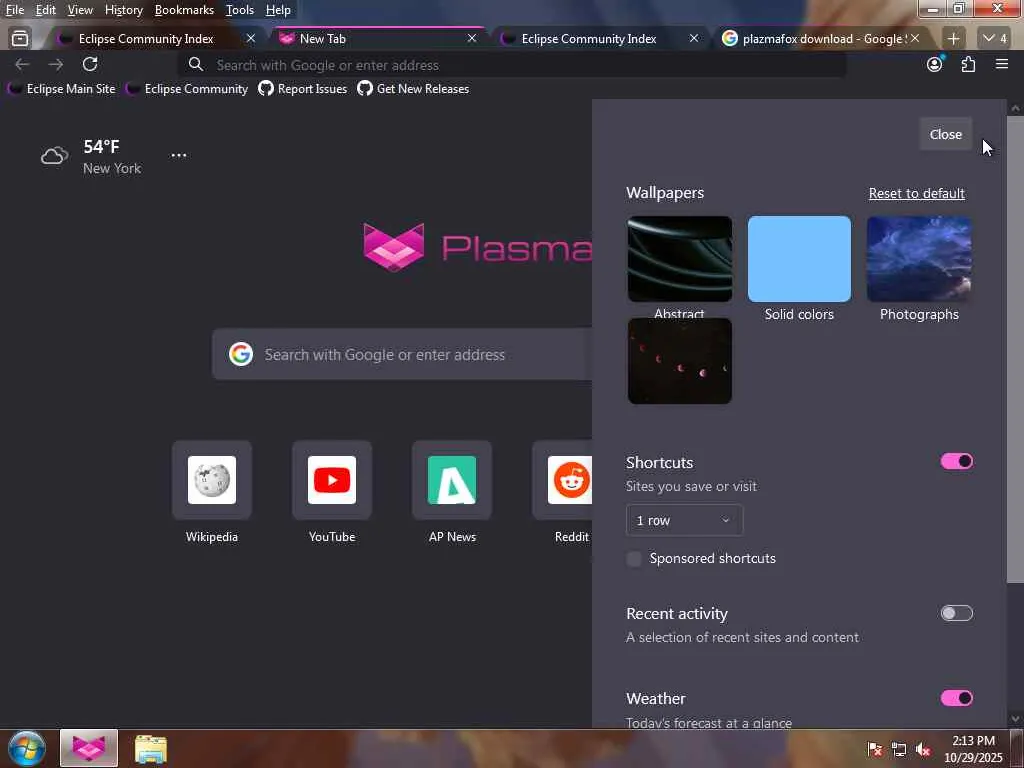Select the dark moon phases wallpaper thumbnail
This screenshot has height=768, width=1024.
pos(679,360)
